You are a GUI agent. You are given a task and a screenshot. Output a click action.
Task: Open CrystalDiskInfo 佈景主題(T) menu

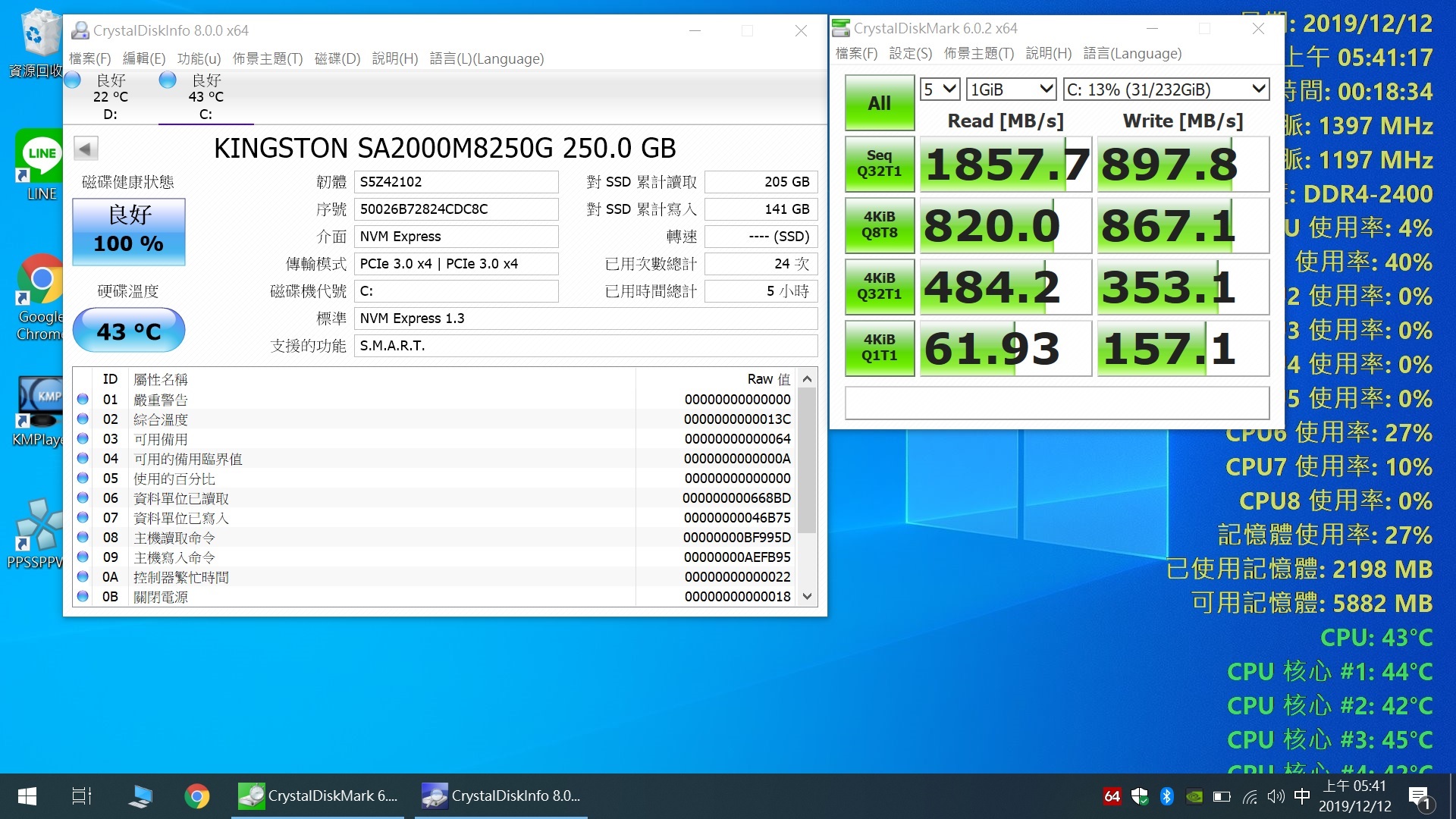pyautogui.click(x=268, y=58)
